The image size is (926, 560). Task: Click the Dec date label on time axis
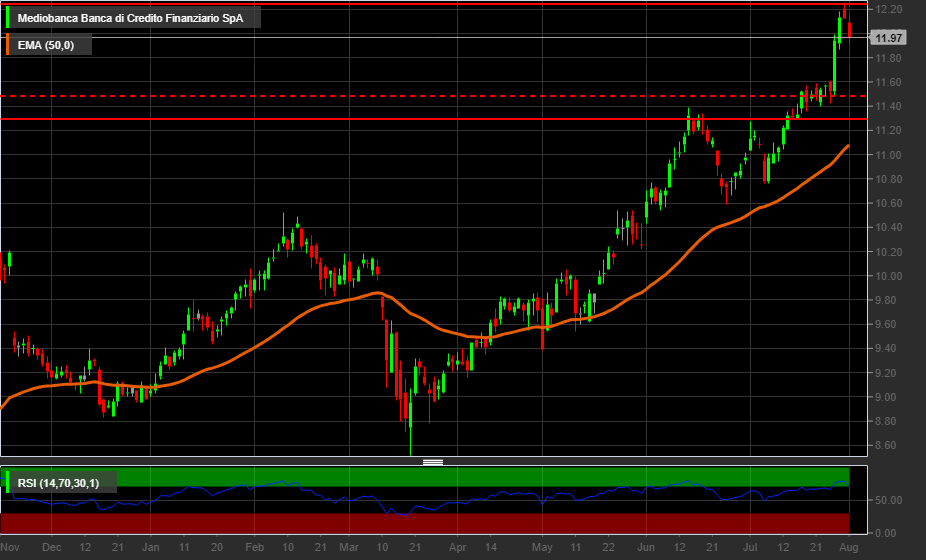tap(51, 547)
